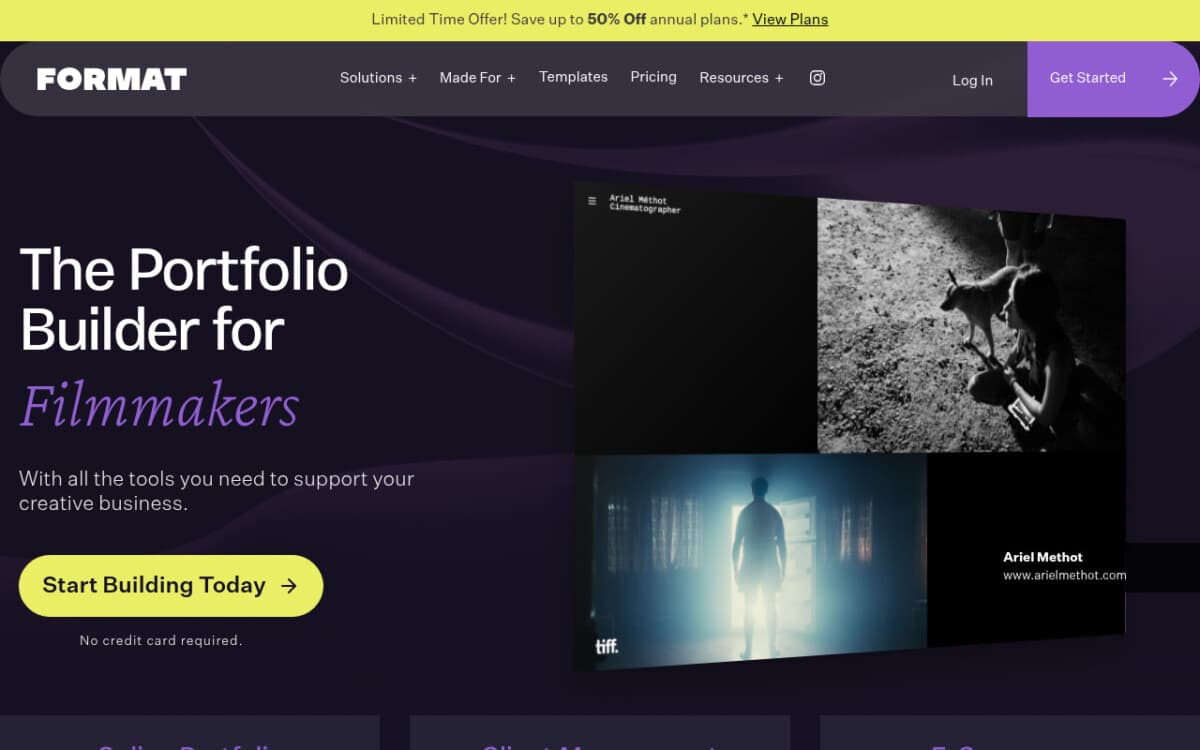Follow the View Plans link

(790, 19)
